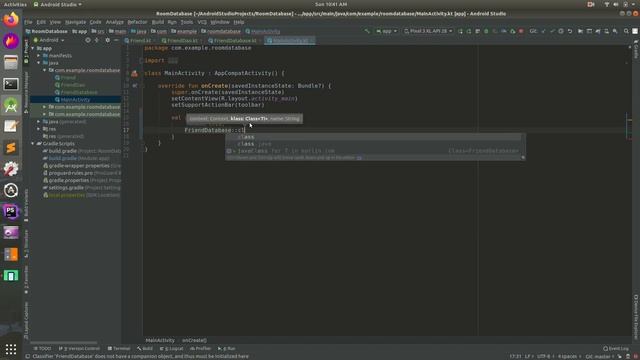Image resolution: width=640 pixels, height=360 pixels.
Task: Open Device File Explorer side panel
Action: 636,316
